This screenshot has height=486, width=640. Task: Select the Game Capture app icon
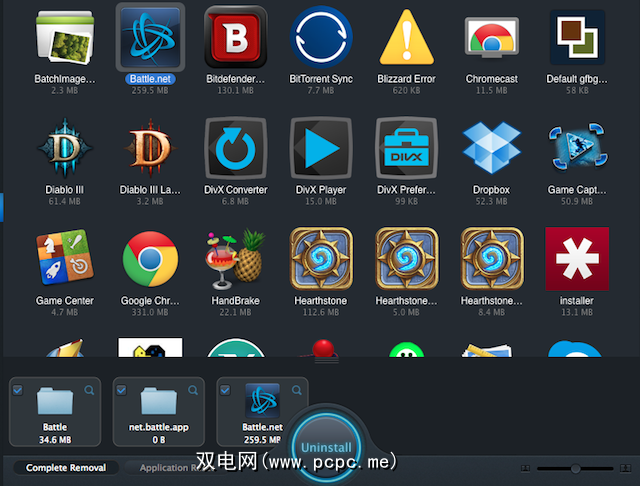[x=577, y=146]
